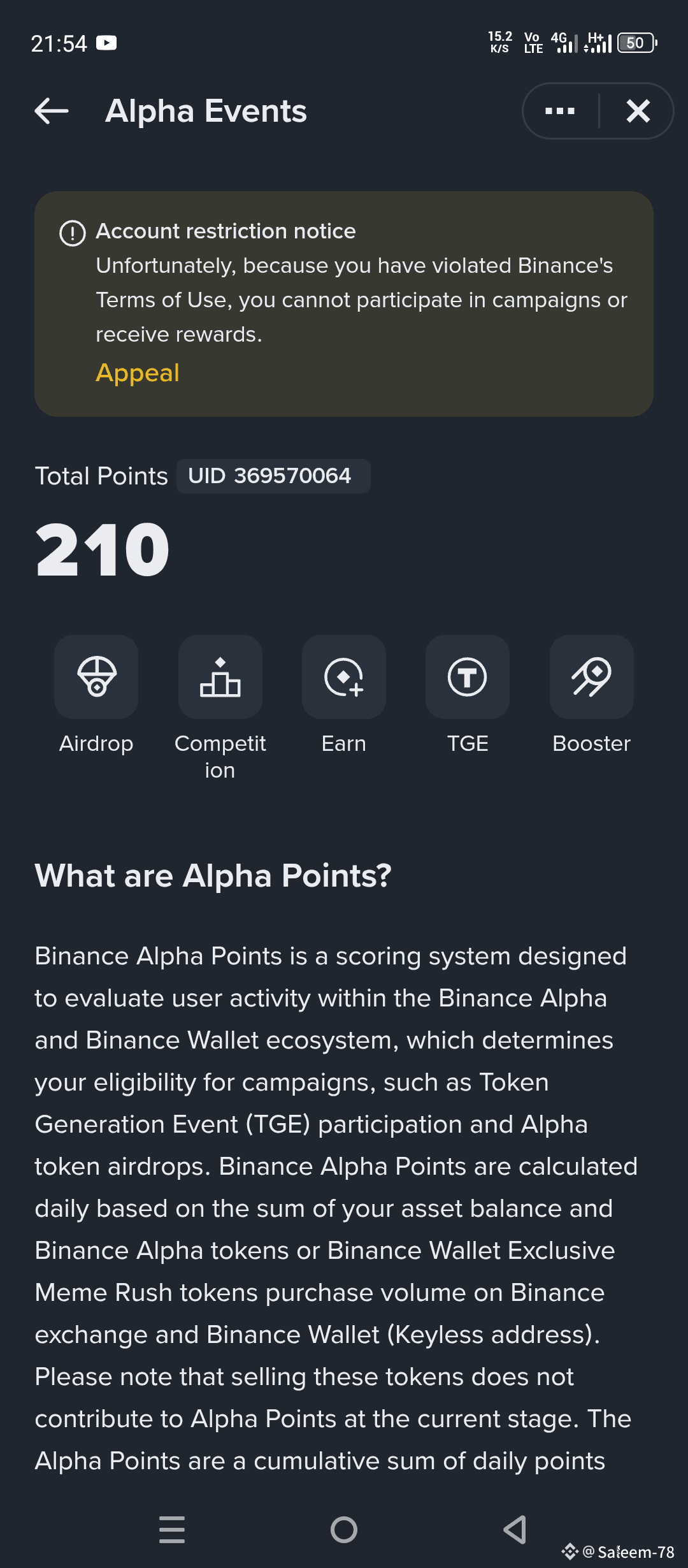Tap the 210 total points value
This screenshot has width=688, height=1568.
tap(103, 549)
